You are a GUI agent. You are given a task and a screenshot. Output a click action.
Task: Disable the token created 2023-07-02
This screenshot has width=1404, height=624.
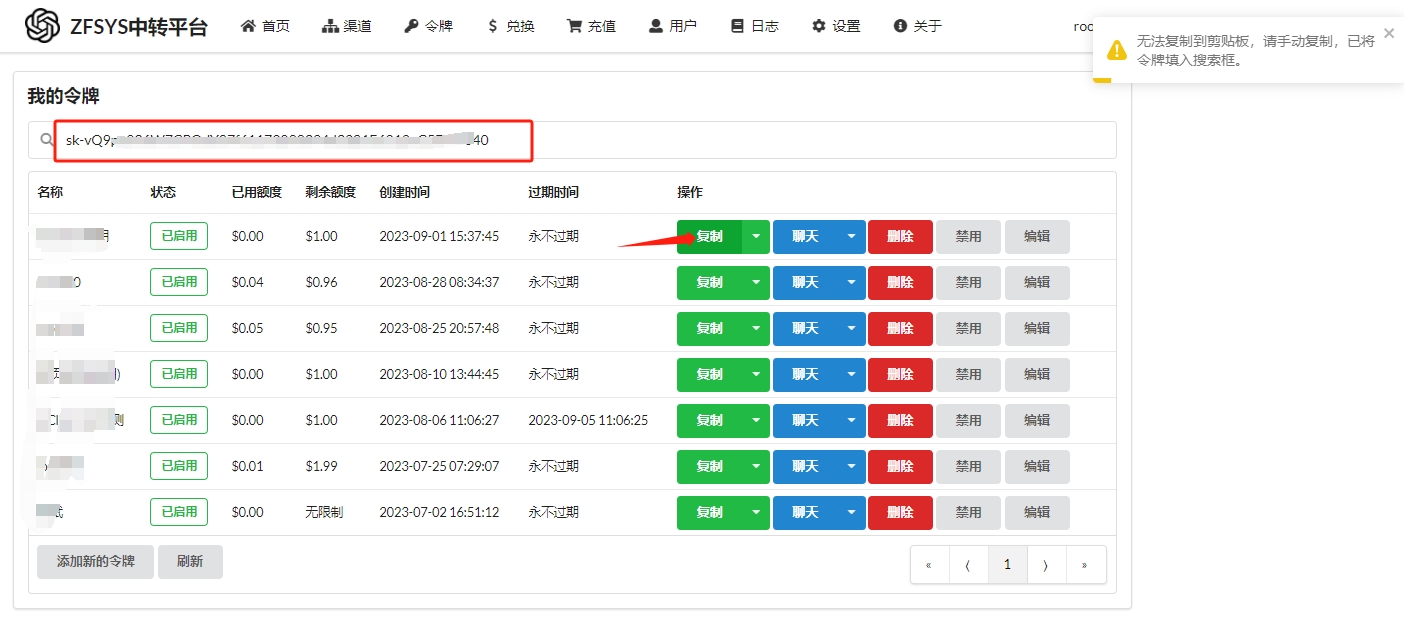pyautogui.click(x=968, y=513)
